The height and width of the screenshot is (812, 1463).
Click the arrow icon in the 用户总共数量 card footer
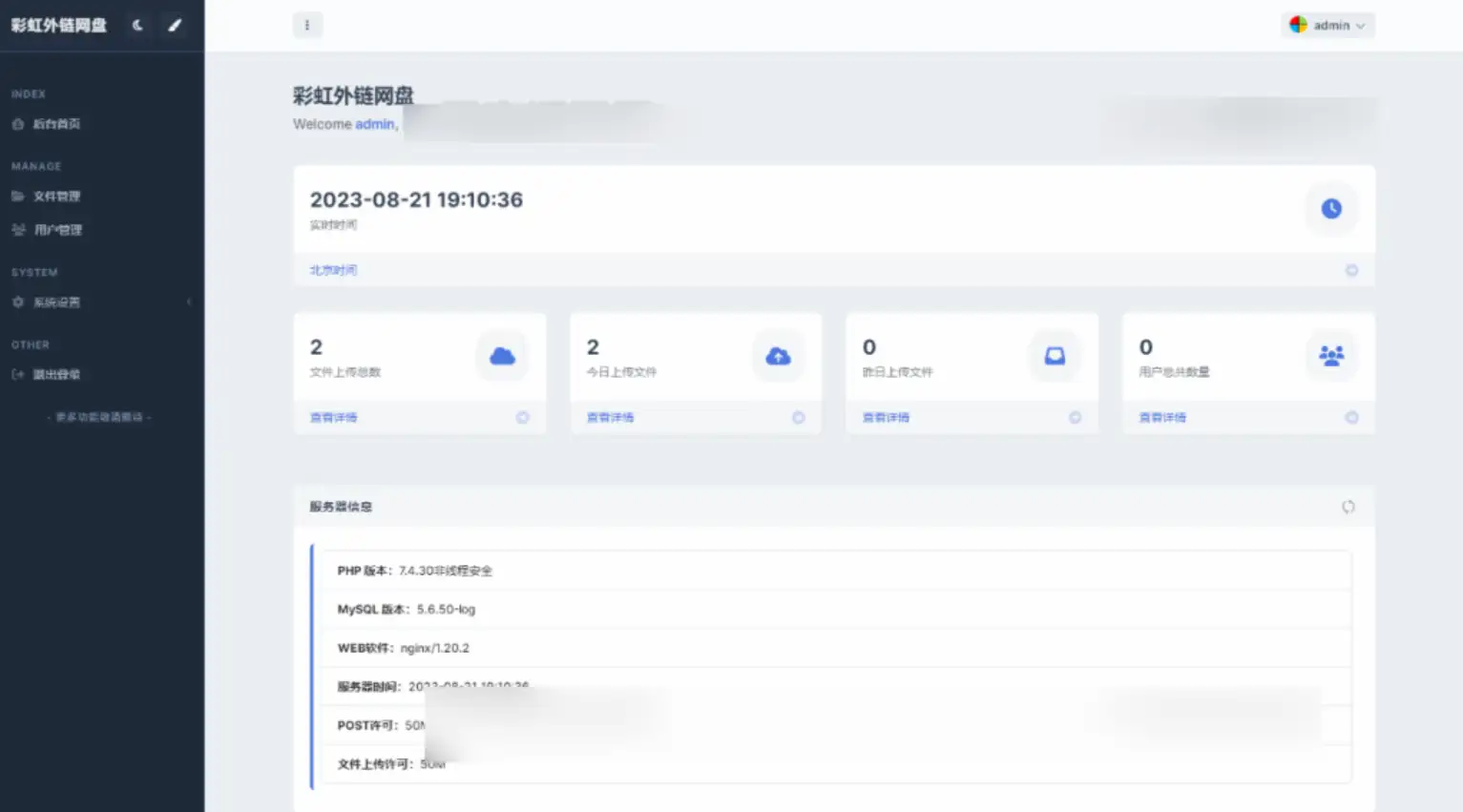1351,417
